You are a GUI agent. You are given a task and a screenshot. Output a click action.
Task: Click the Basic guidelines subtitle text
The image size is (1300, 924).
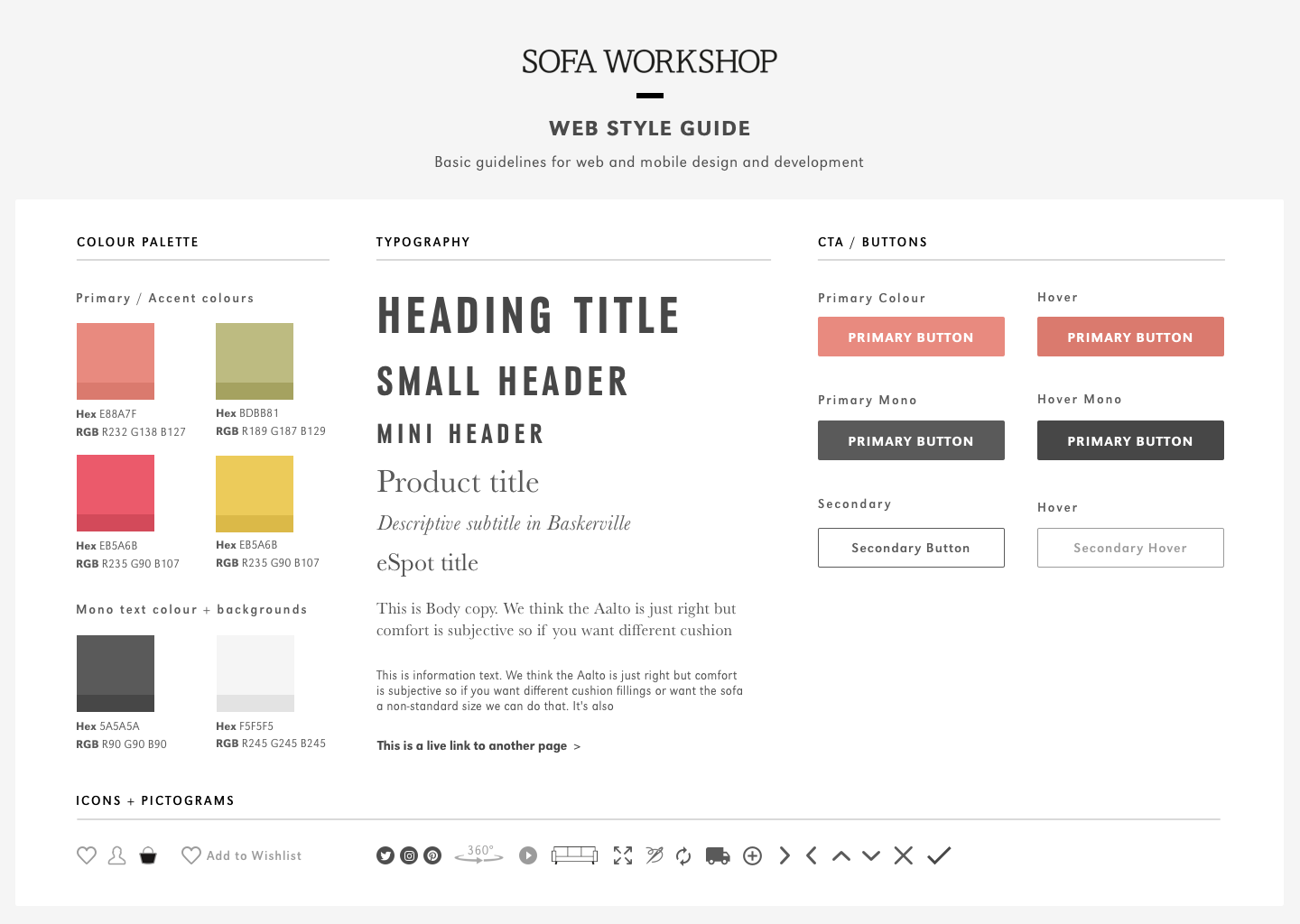point(649,162)
